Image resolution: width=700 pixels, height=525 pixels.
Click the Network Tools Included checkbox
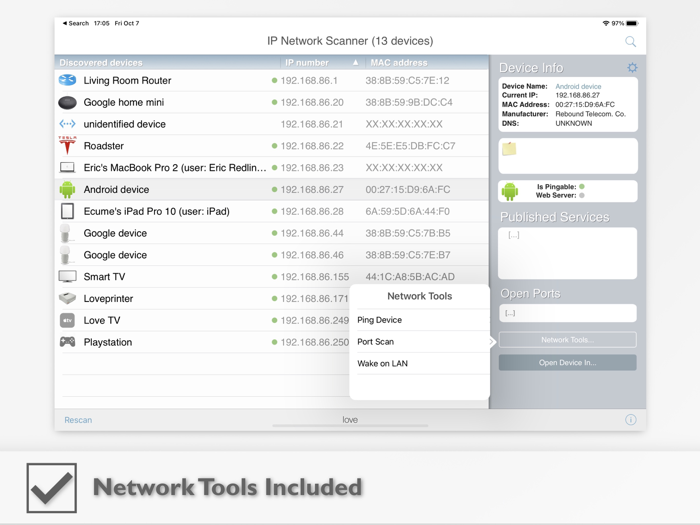point(51,488)
